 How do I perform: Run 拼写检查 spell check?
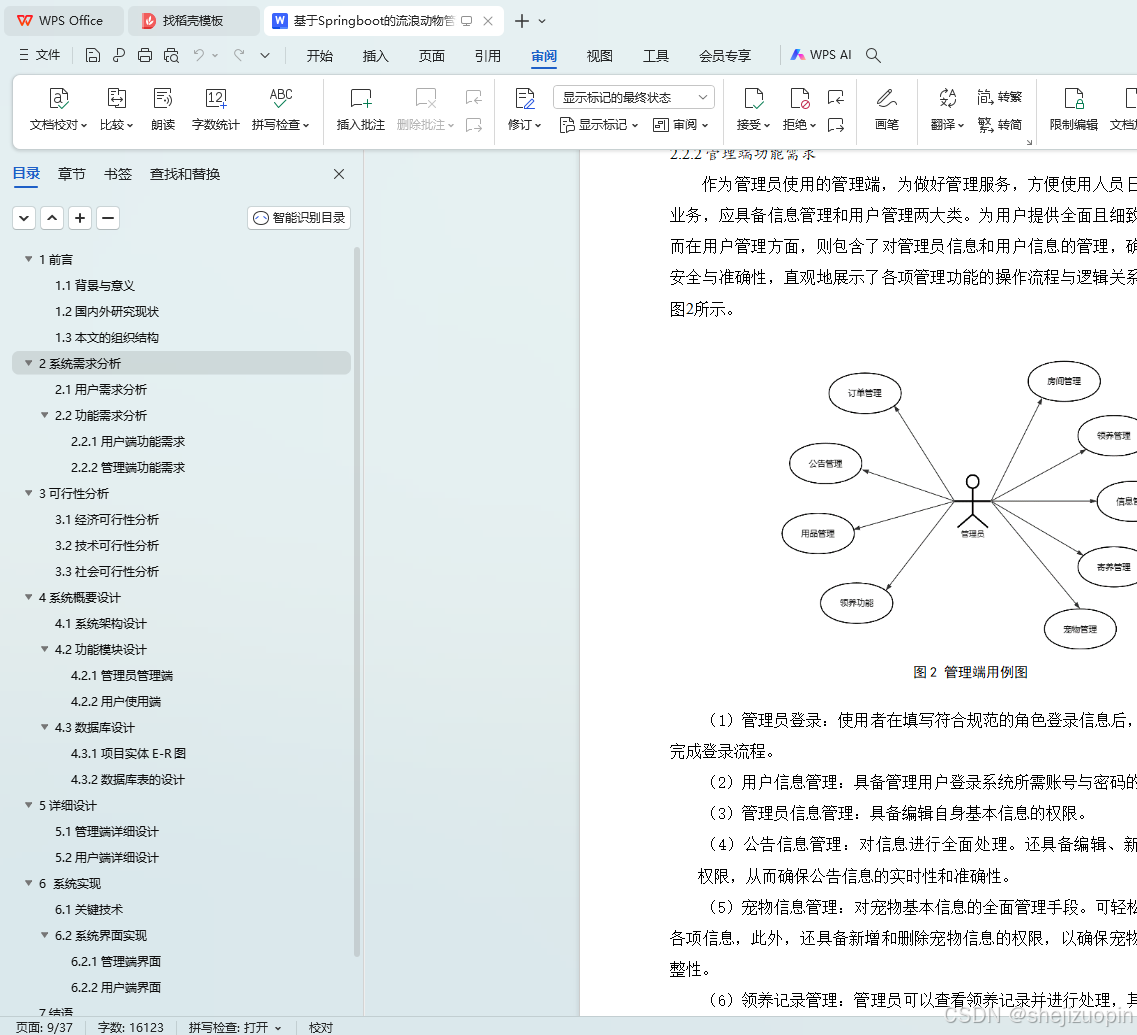point(281,110)
